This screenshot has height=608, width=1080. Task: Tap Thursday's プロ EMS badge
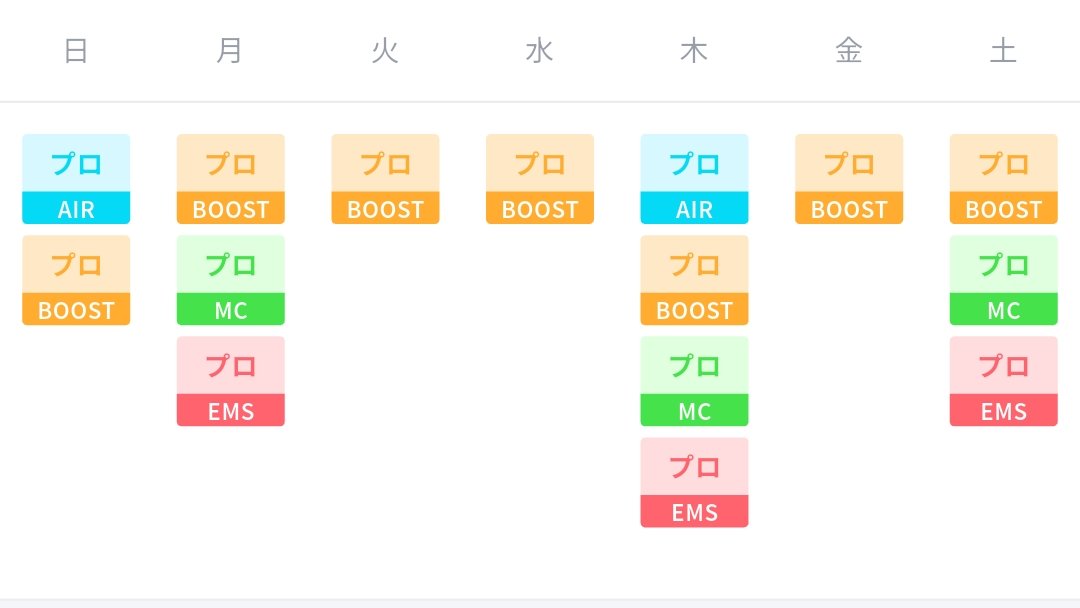click(x=694, y=482)
